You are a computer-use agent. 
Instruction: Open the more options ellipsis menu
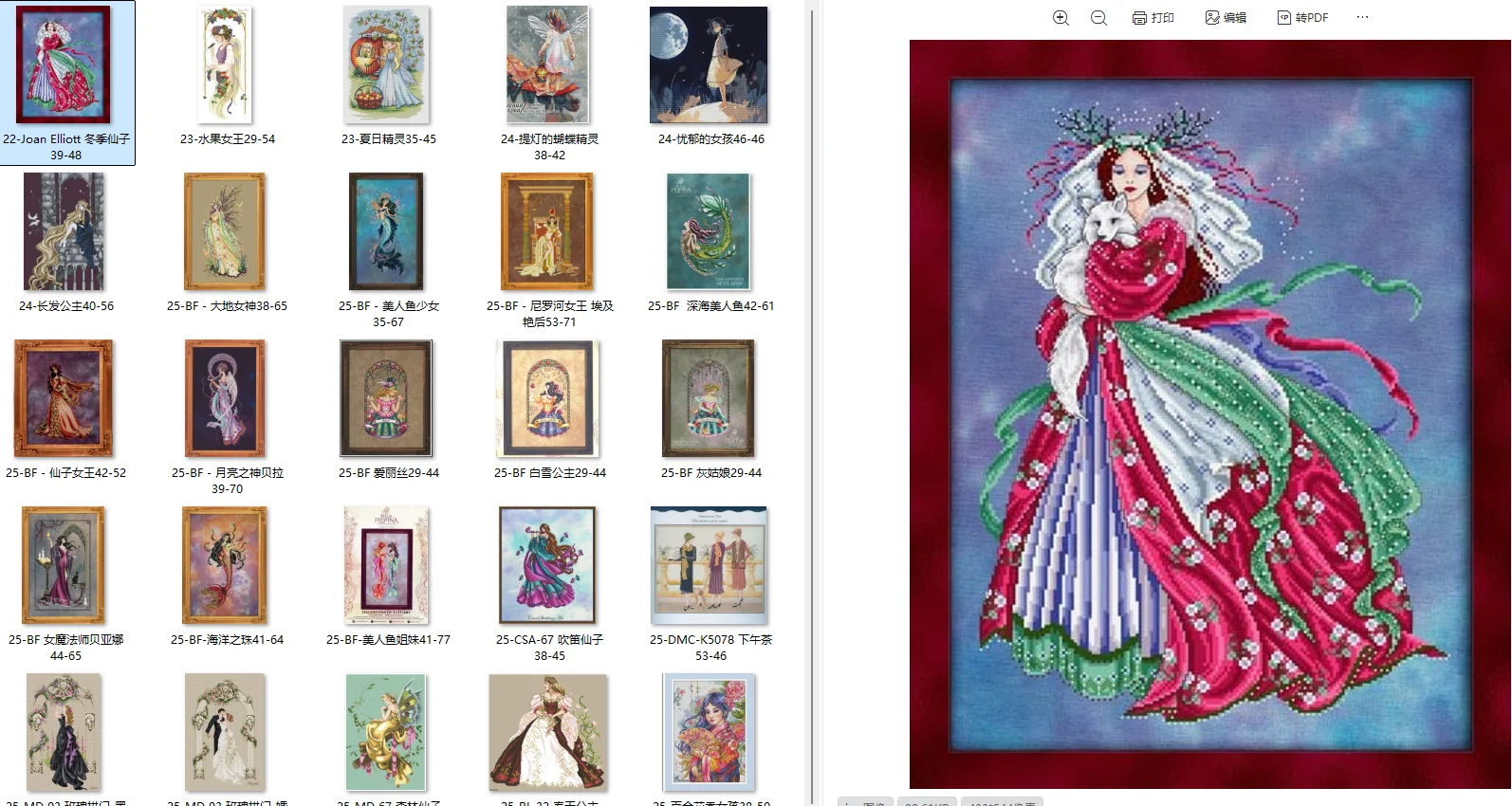tap(1363, 18)
